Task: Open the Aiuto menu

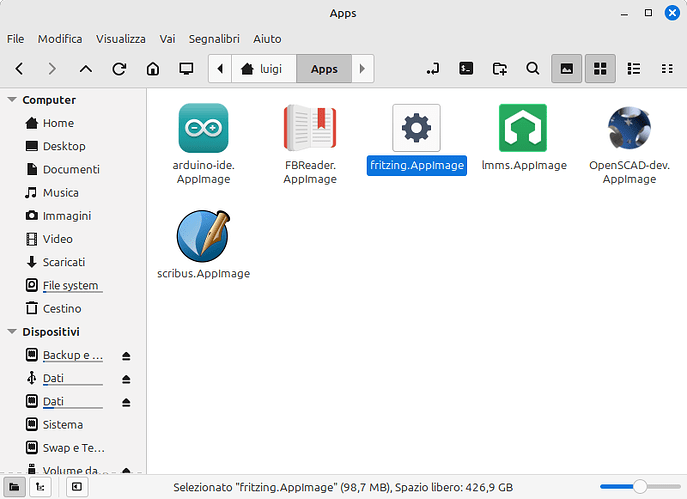Action: (267, 39)
